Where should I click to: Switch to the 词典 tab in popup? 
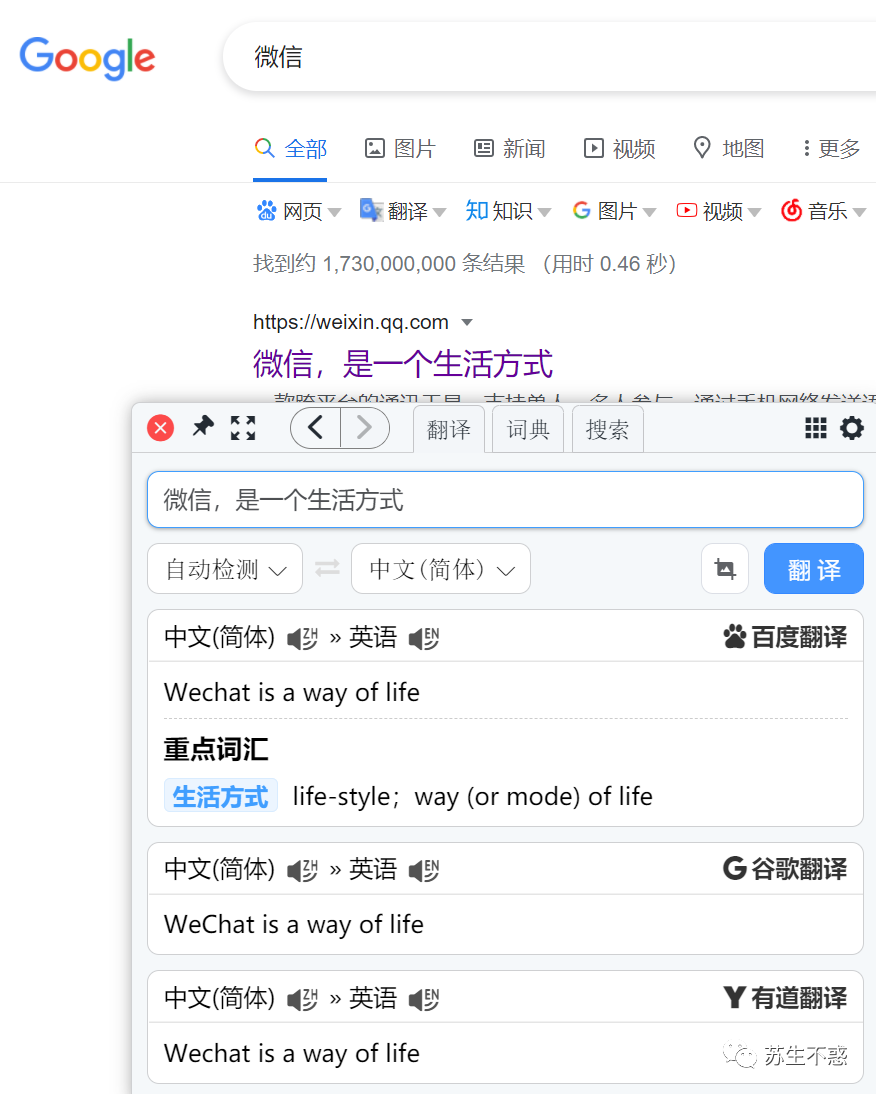click(x=528, y=429)
